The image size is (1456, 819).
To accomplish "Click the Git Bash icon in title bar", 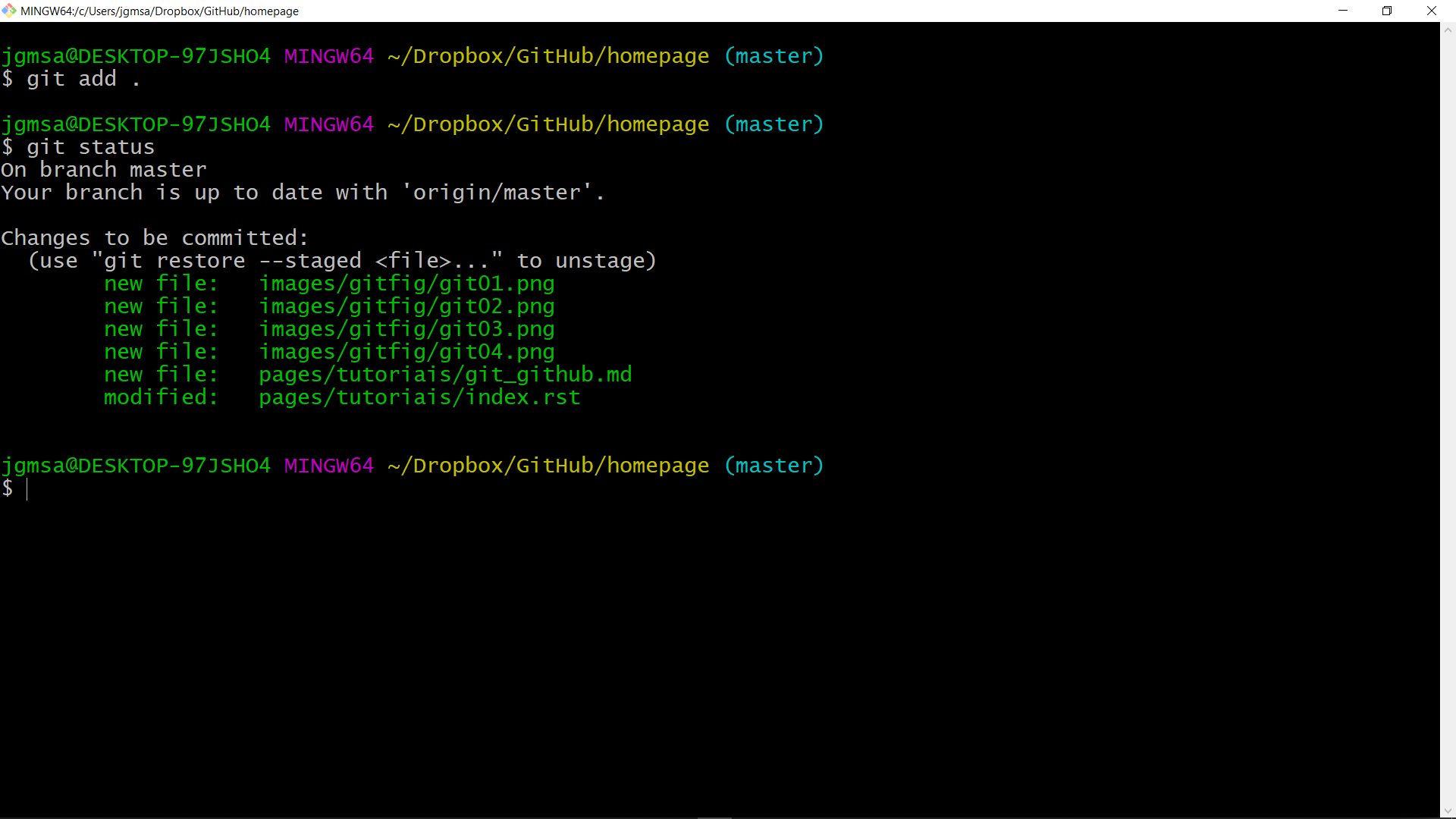I will click(9, 11).
